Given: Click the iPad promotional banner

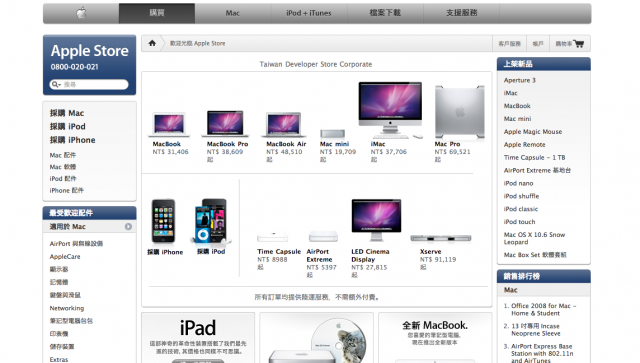Looking at the screenshot, I should coord(198,338).
